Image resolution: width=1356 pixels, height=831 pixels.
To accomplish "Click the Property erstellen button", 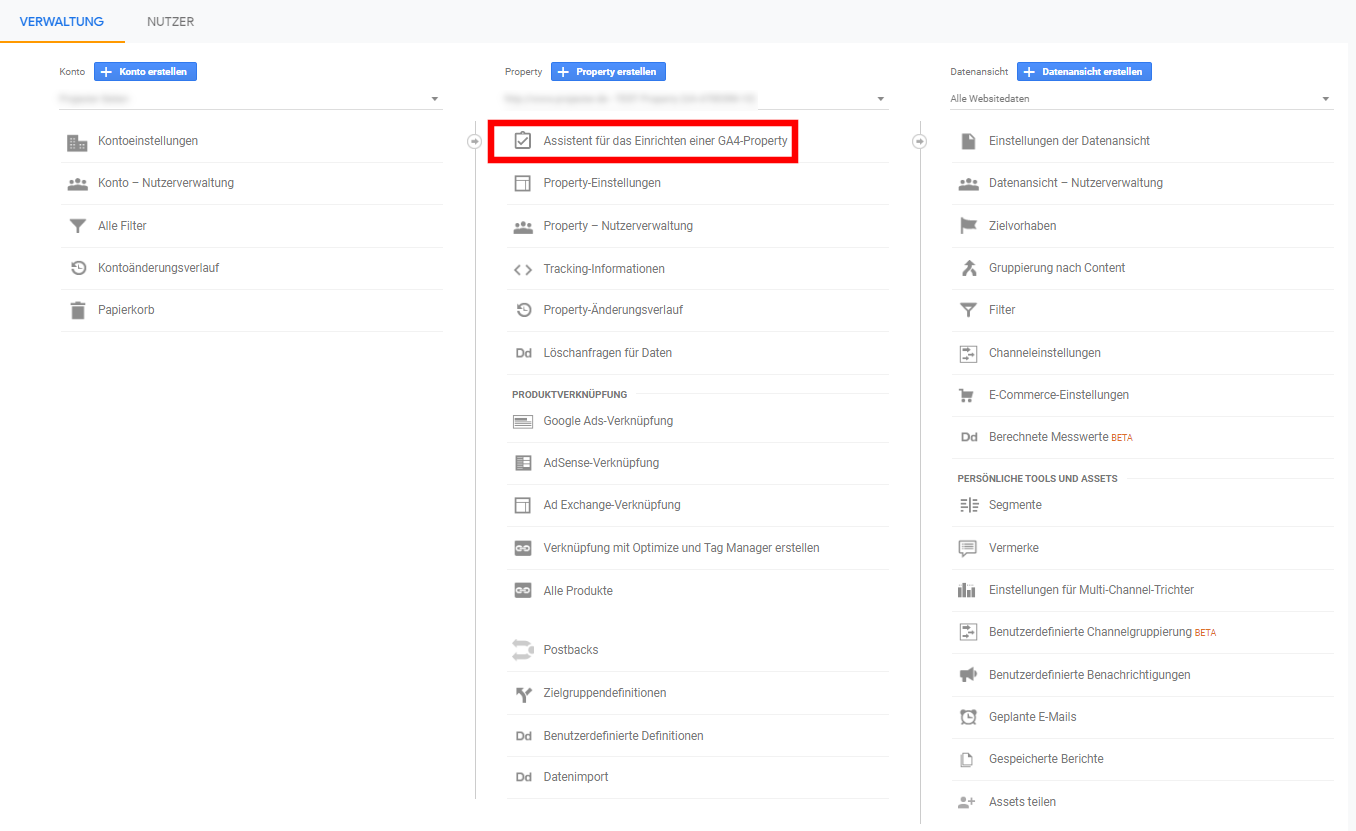I will click(608, 72).
